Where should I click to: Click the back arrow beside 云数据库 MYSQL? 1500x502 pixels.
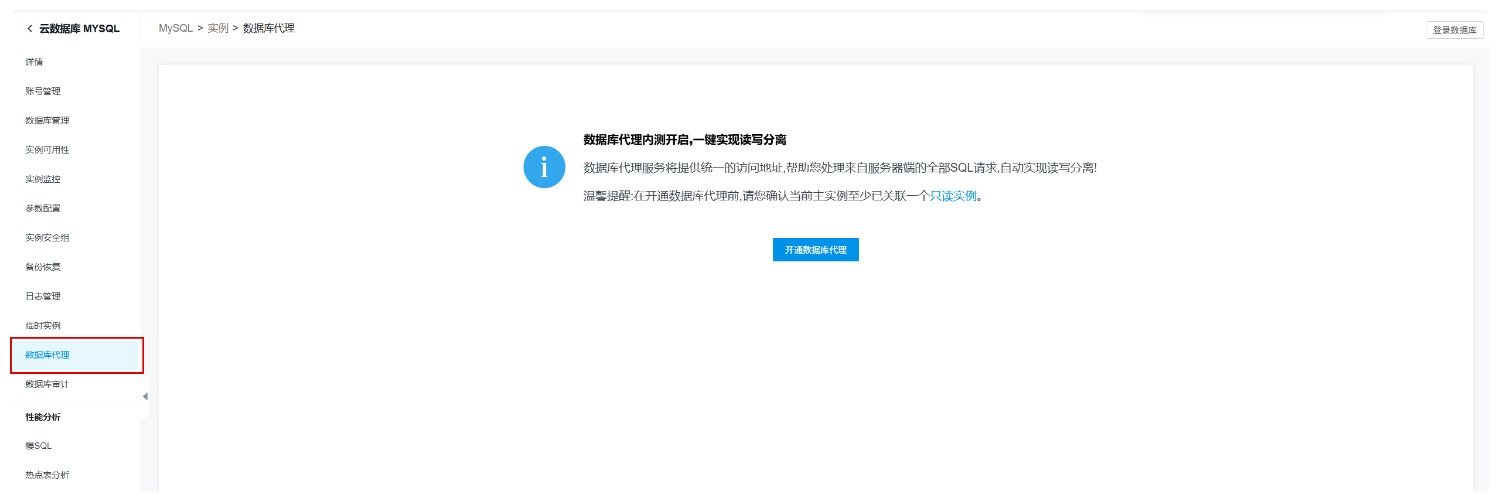click(x=30, y=28)
